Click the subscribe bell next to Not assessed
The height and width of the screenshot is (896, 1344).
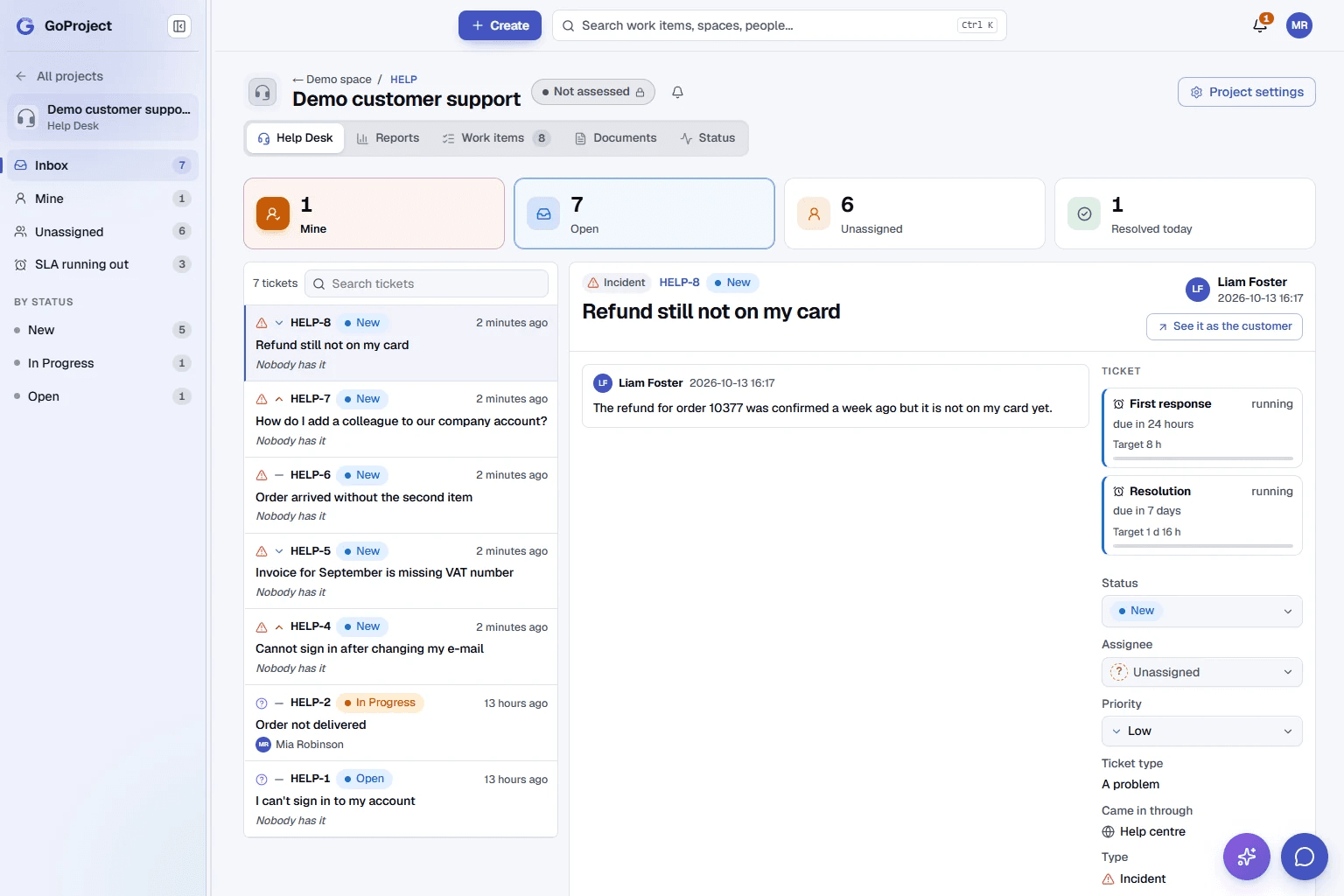(x=677, y=92)
